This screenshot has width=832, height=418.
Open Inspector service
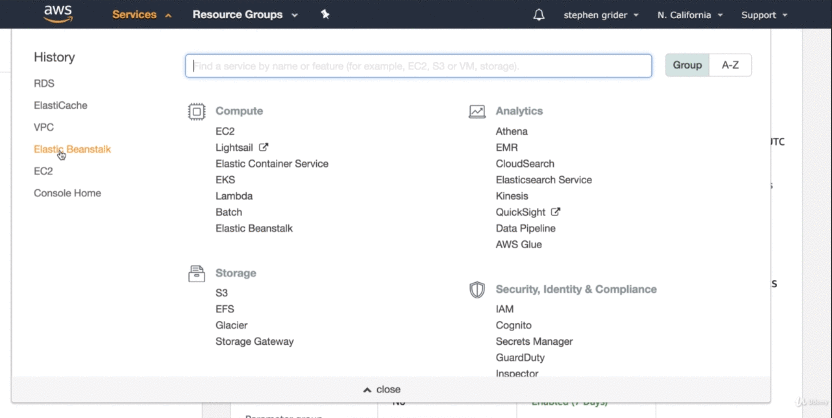pyautogui.click(x=517, y=373)
